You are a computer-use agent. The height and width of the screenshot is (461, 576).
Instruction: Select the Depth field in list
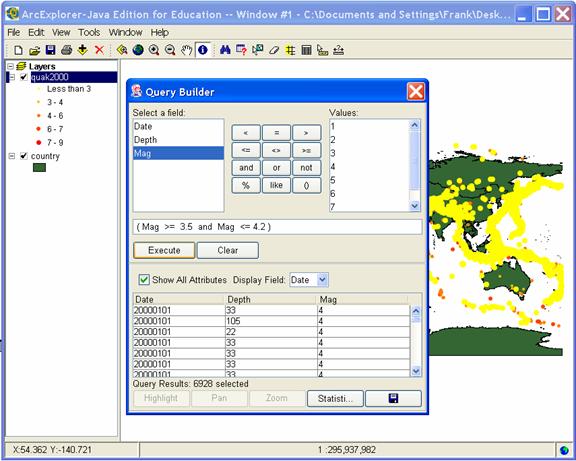(x=179, y=140)
